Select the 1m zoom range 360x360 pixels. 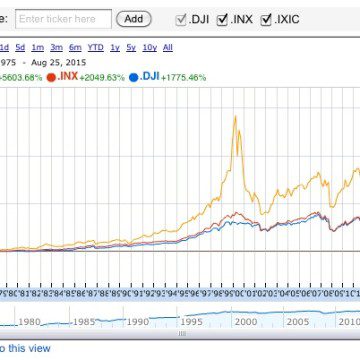pyautogui.click(x=38, y=48)
